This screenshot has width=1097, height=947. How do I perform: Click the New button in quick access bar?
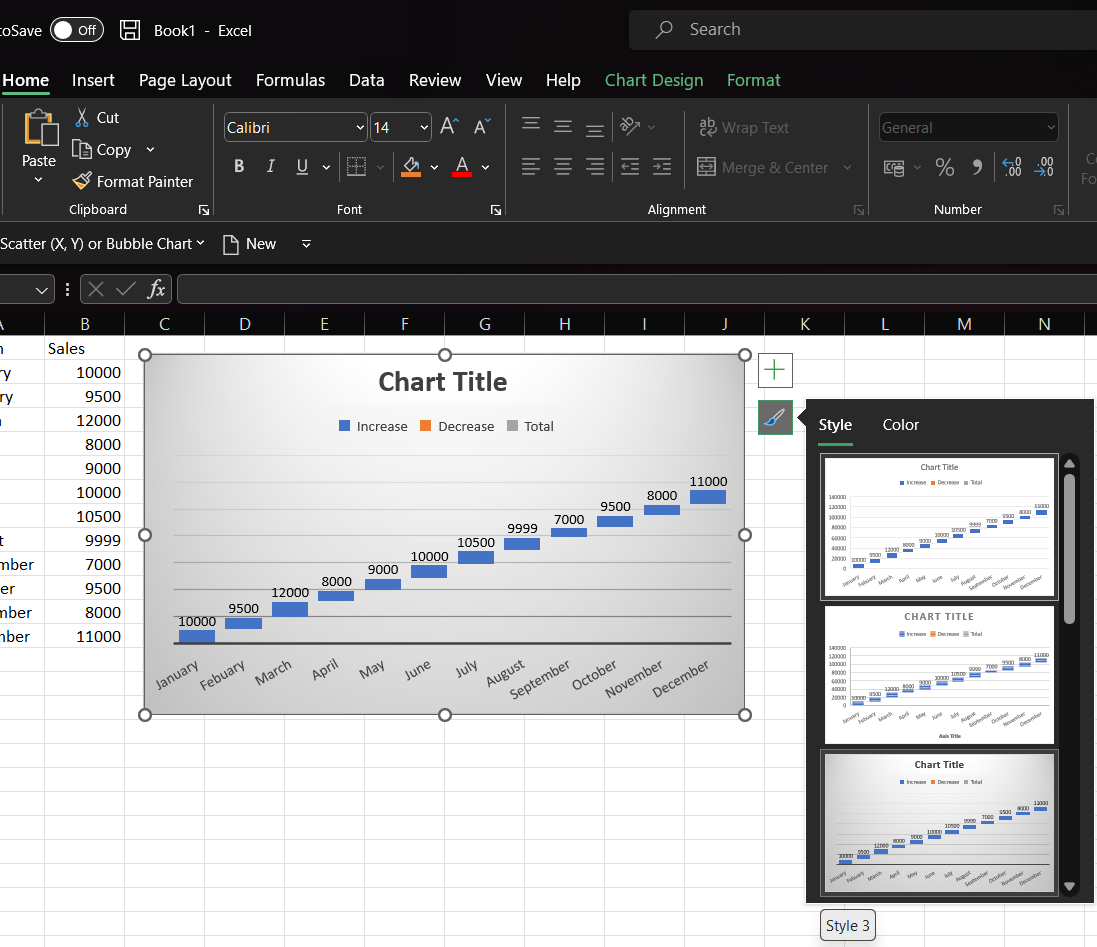click(249, 244)
